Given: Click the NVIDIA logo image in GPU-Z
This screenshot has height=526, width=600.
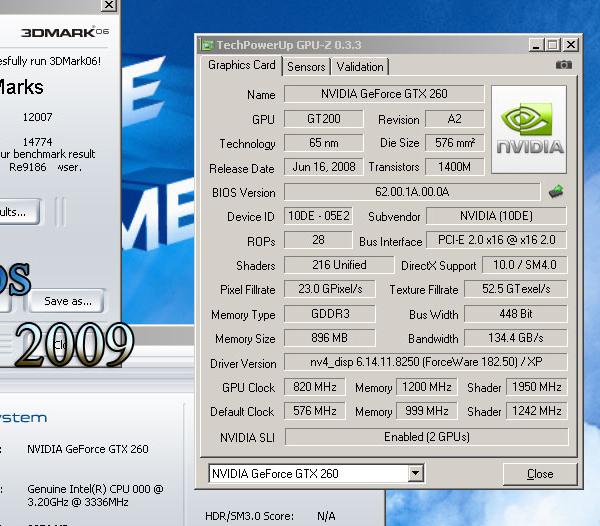Looking at the screenshot, I should tap(529, 129).
